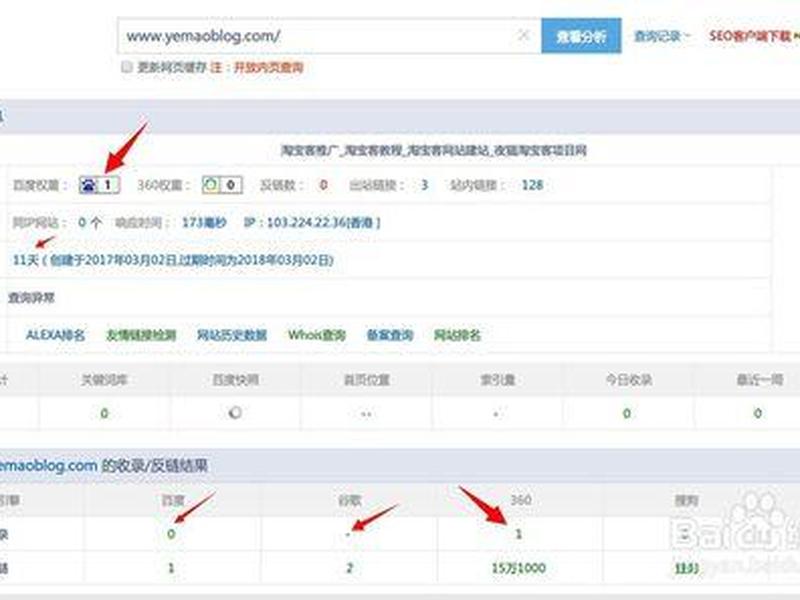Image resolution: width=800 pixels, height=600 pixels.
Task: Open the red SEO客户端下载 link
Action: point(752,36)
